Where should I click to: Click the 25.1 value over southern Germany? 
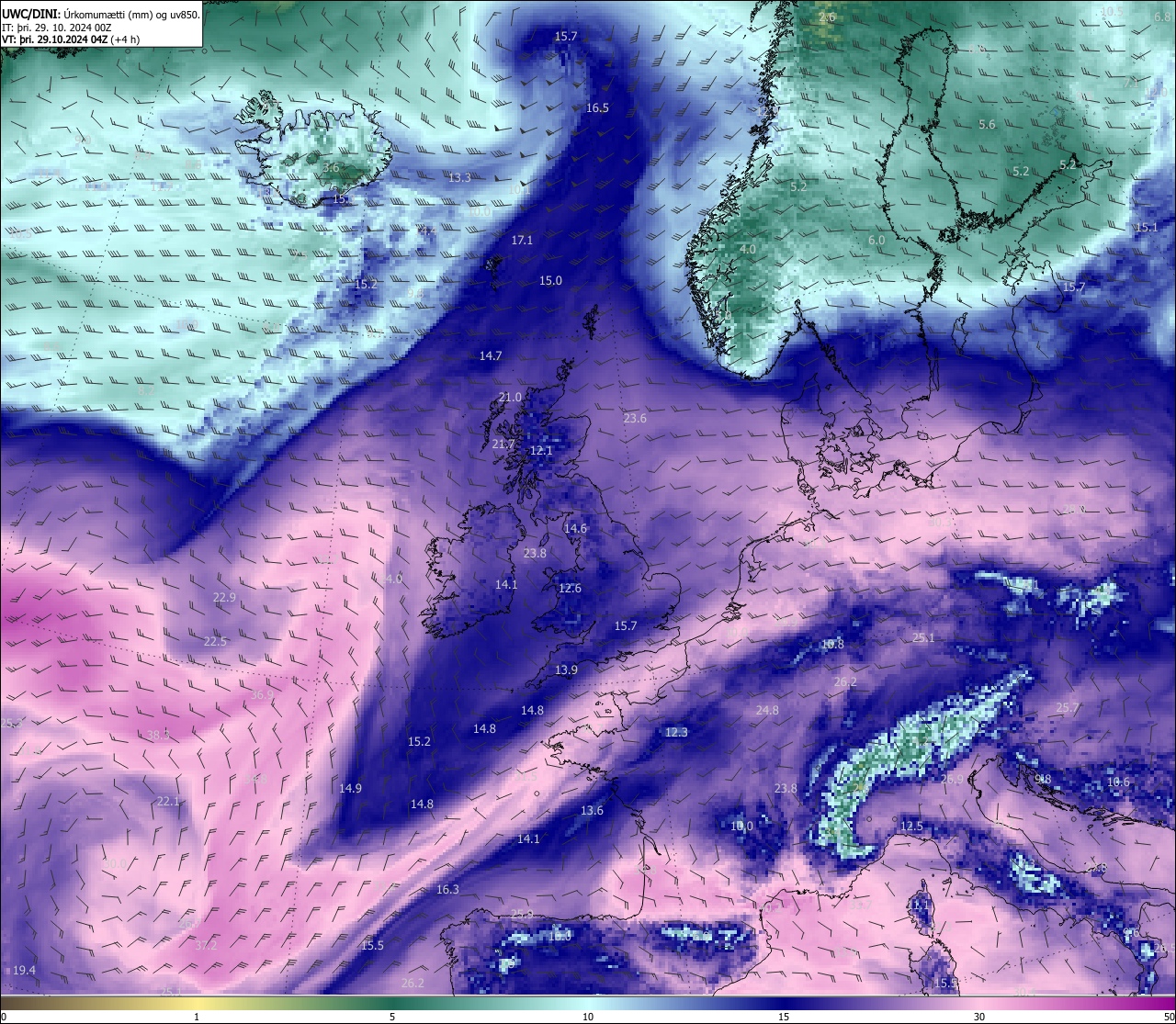click(x=923, y=637)
